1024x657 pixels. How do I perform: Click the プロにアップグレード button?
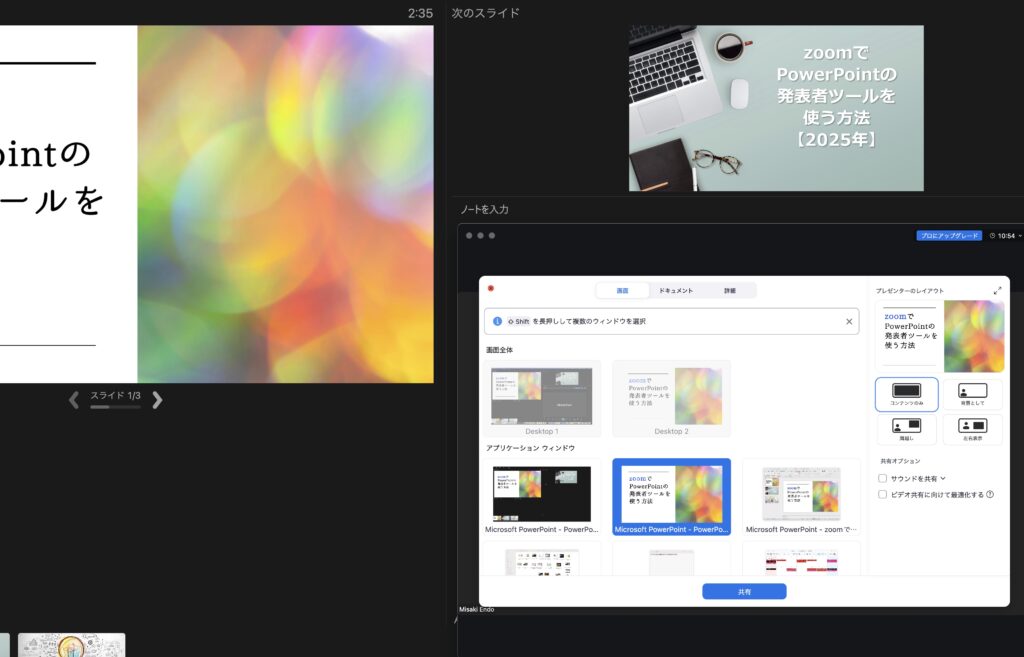(x=948, y=236)
